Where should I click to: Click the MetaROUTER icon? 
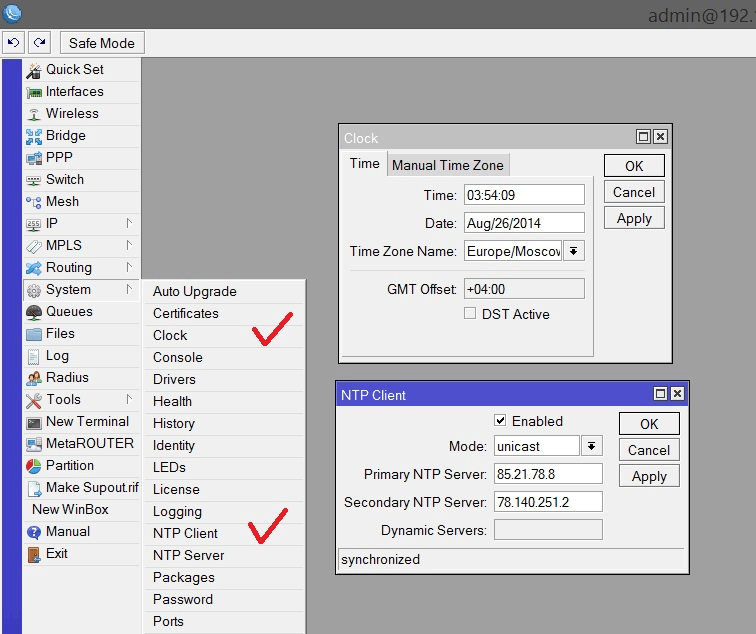click(34, 445)
